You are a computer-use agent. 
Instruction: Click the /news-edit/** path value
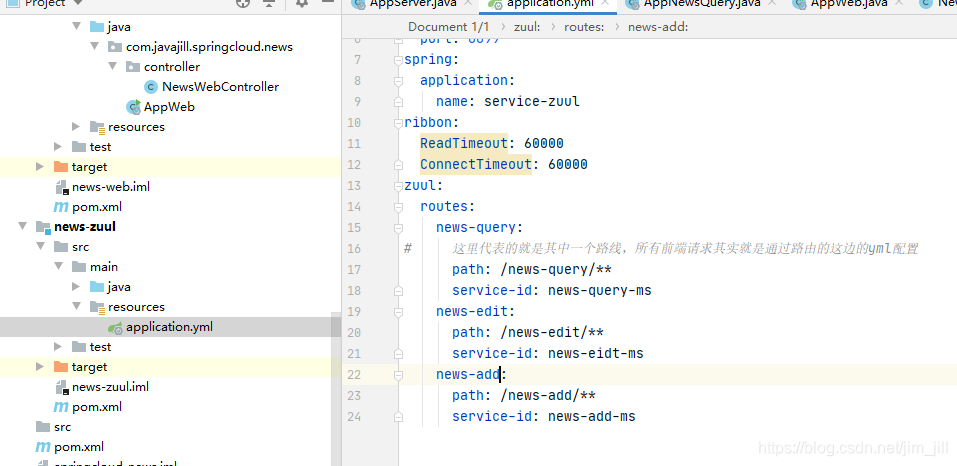pos(552,332)
